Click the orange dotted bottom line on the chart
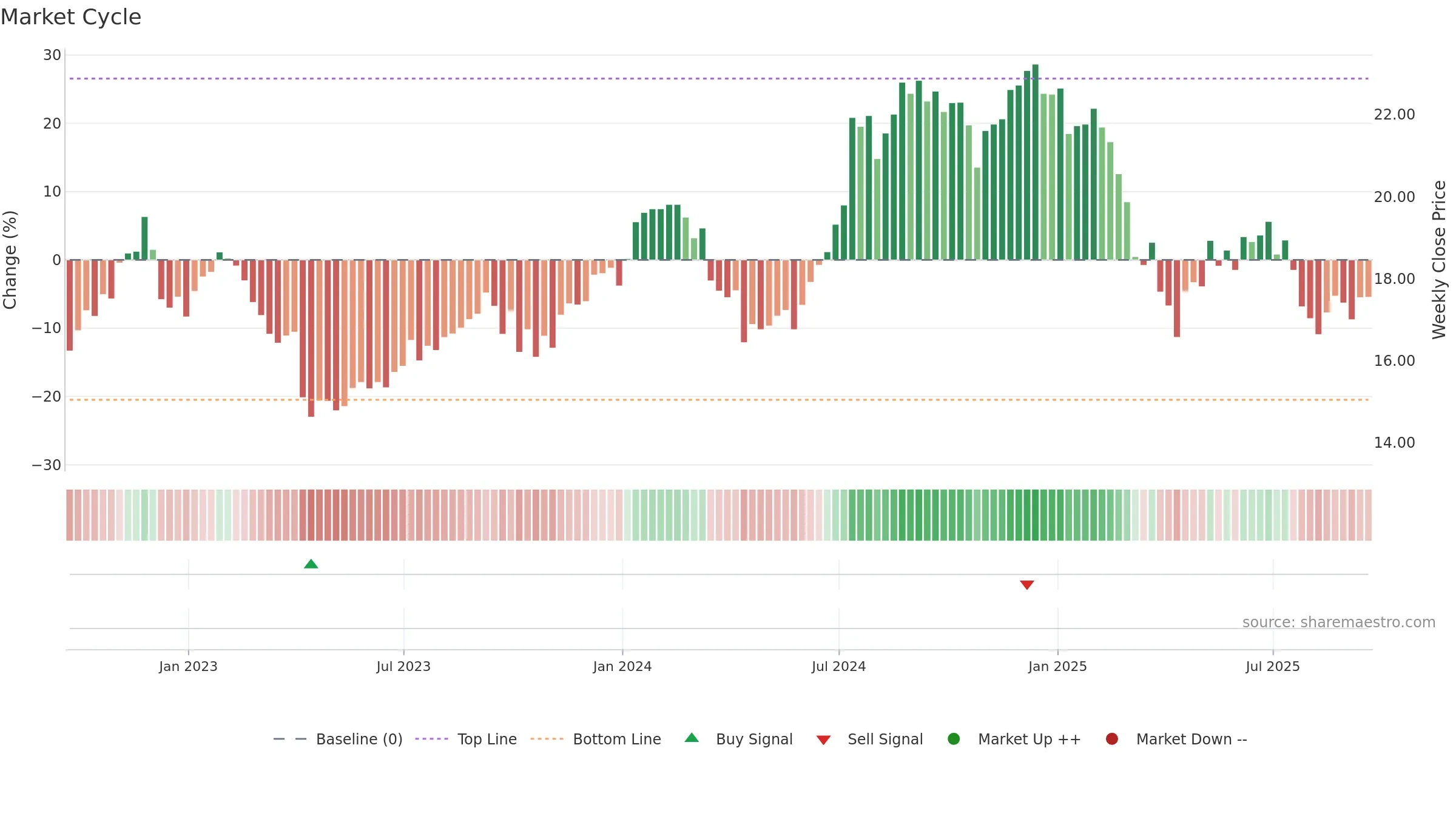 tap(719, 400)
